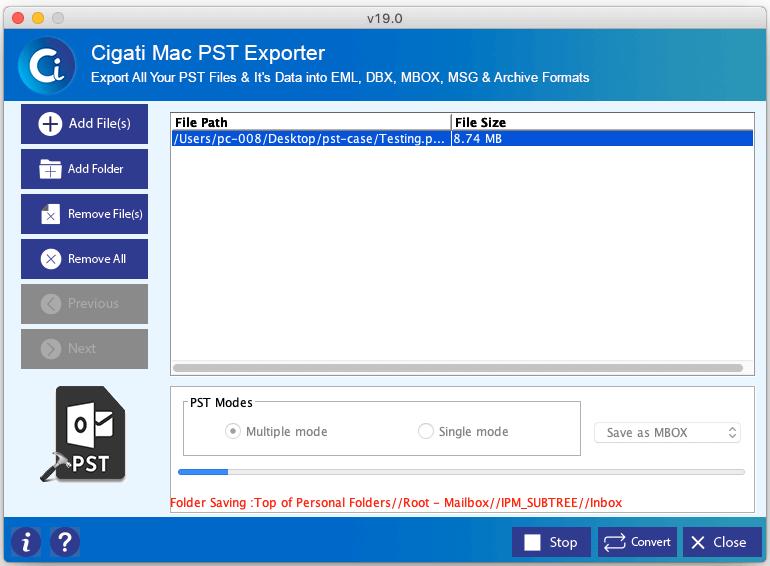Viewport: 770px width, 566px height.
Task: Click the Cigati logo icon
Action: coord(47,66)
